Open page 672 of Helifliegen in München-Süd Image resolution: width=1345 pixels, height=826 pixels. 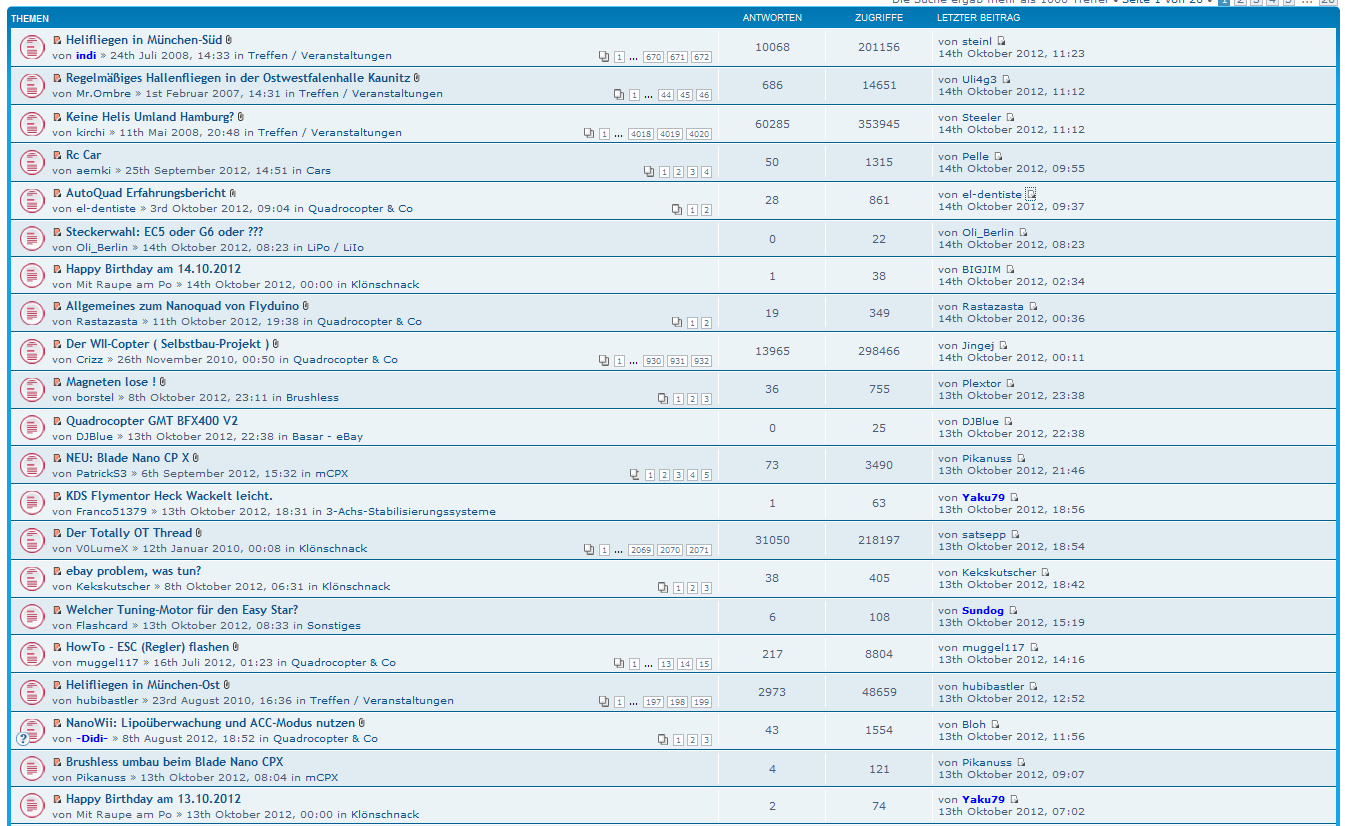[702, 57]
